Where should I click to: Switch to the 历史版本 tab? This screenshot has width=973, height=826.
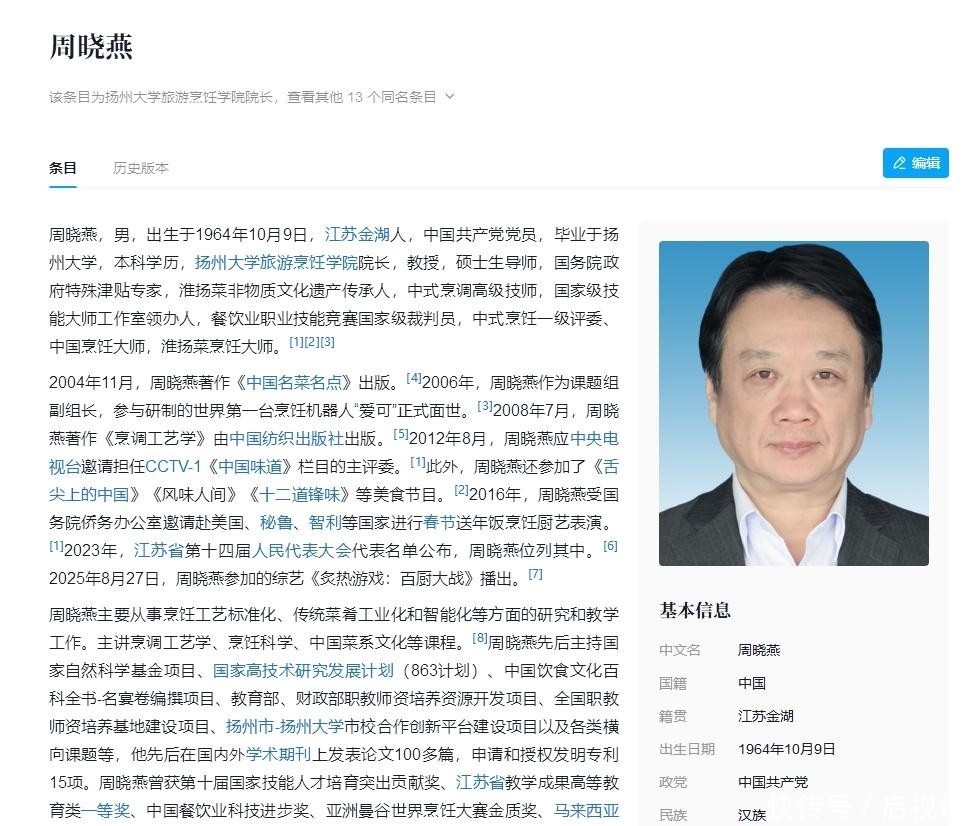[x=141, y=168]
